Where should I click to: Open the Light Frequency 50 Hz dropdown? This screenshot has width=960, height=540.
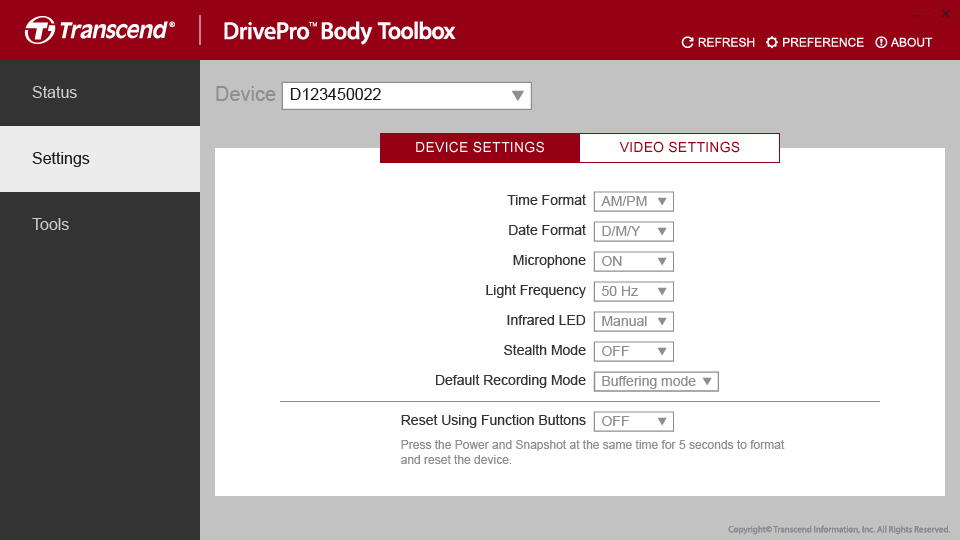[x=634, y=291]
